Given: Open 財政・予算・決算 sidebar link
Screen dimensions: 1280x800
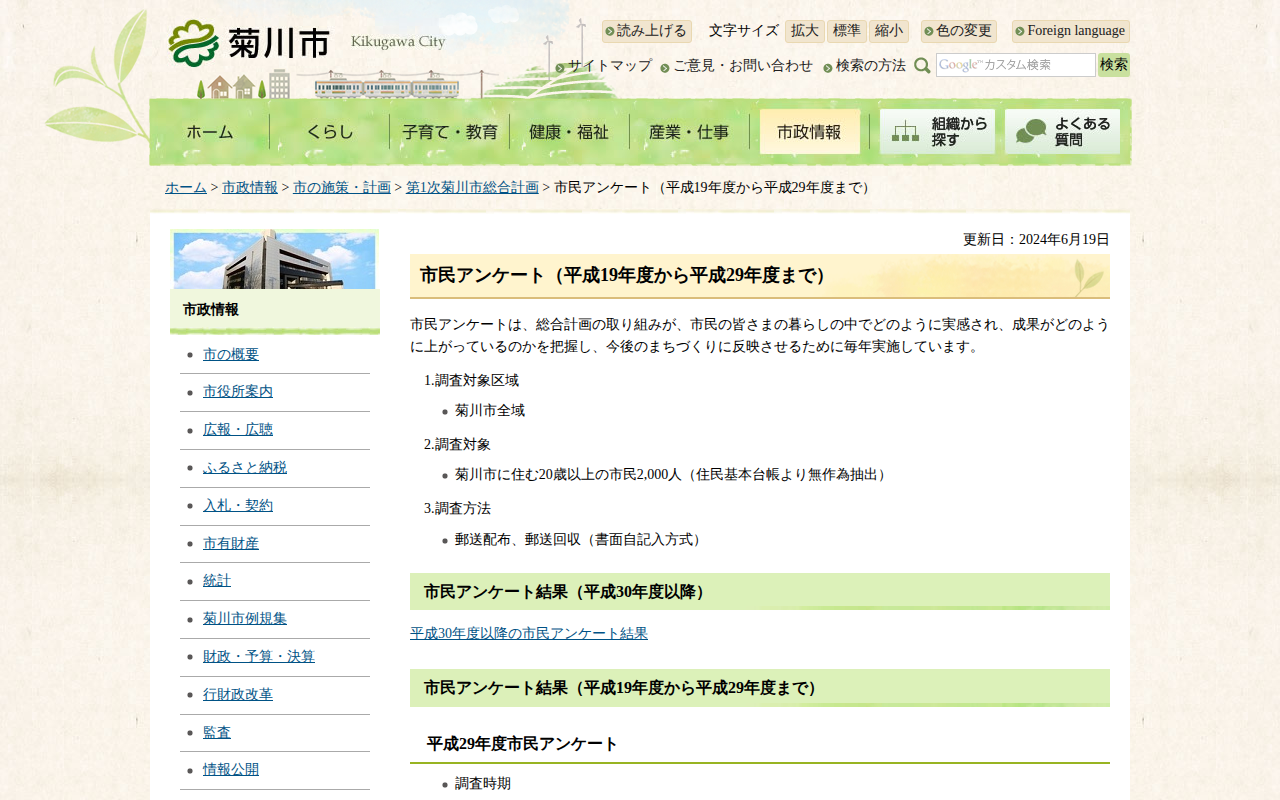Looking at the screenshot, I should click(259, 657).
